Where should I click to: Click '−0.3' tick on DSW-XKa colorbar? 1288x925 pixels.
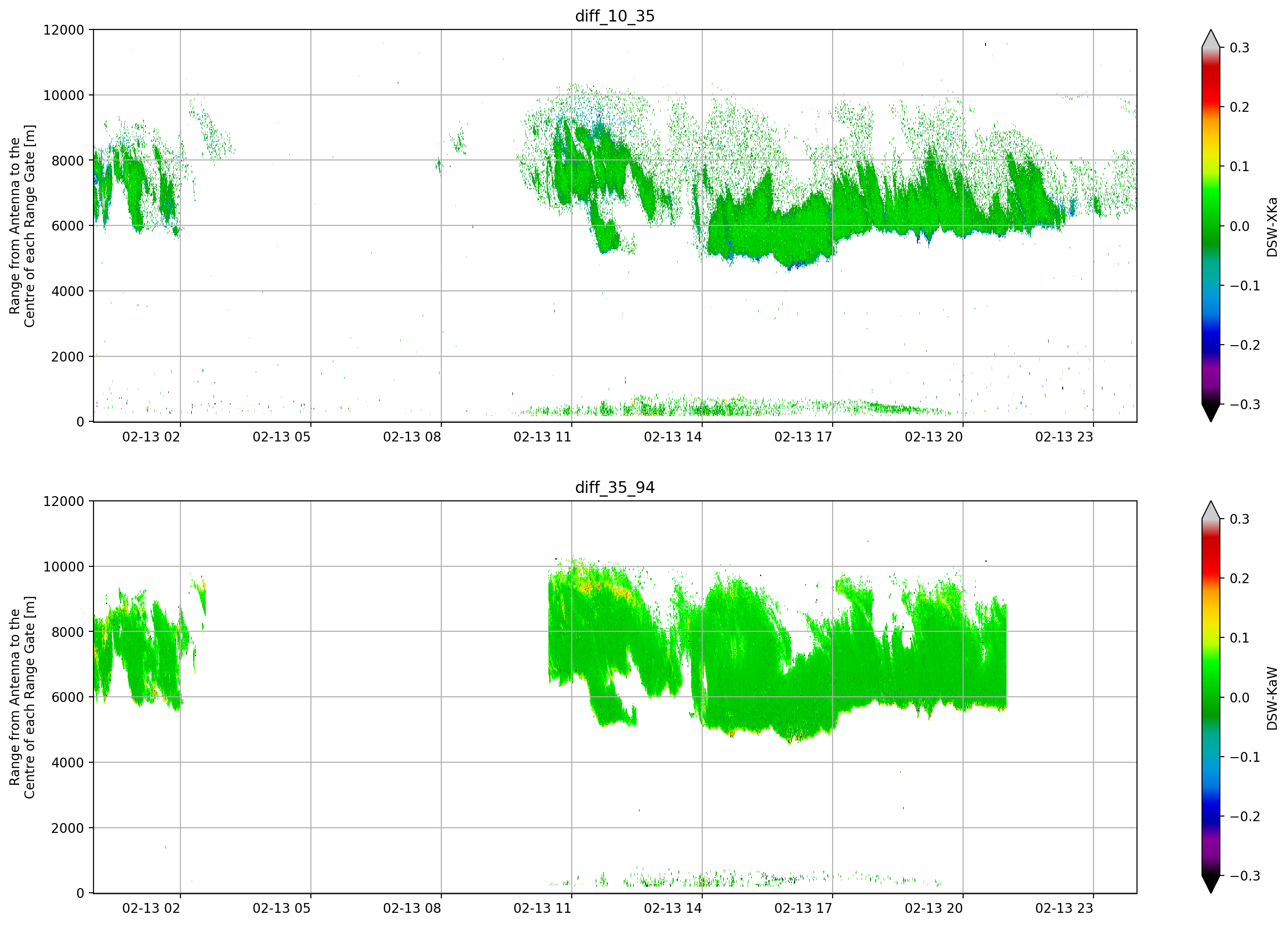click(x=1245, y=405)
